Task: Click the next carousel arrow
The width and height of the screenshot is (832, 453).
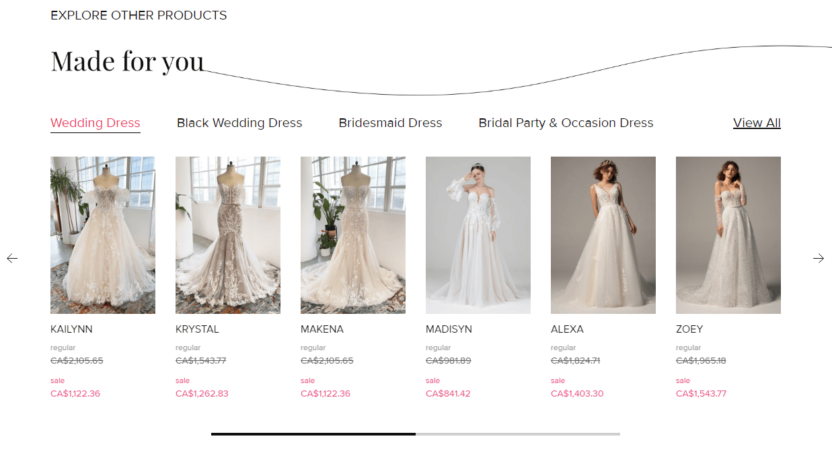Action: (819, 258)
